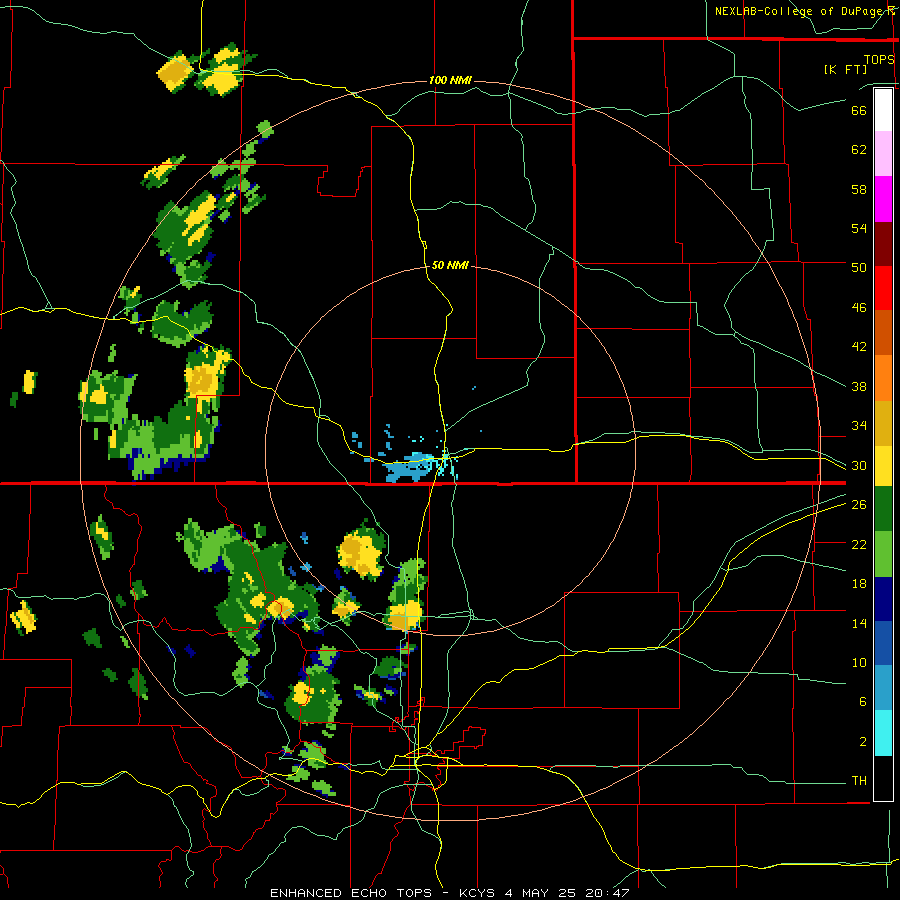Click the "TOPS" legend title
900x900 pixels.
point(879,59)
